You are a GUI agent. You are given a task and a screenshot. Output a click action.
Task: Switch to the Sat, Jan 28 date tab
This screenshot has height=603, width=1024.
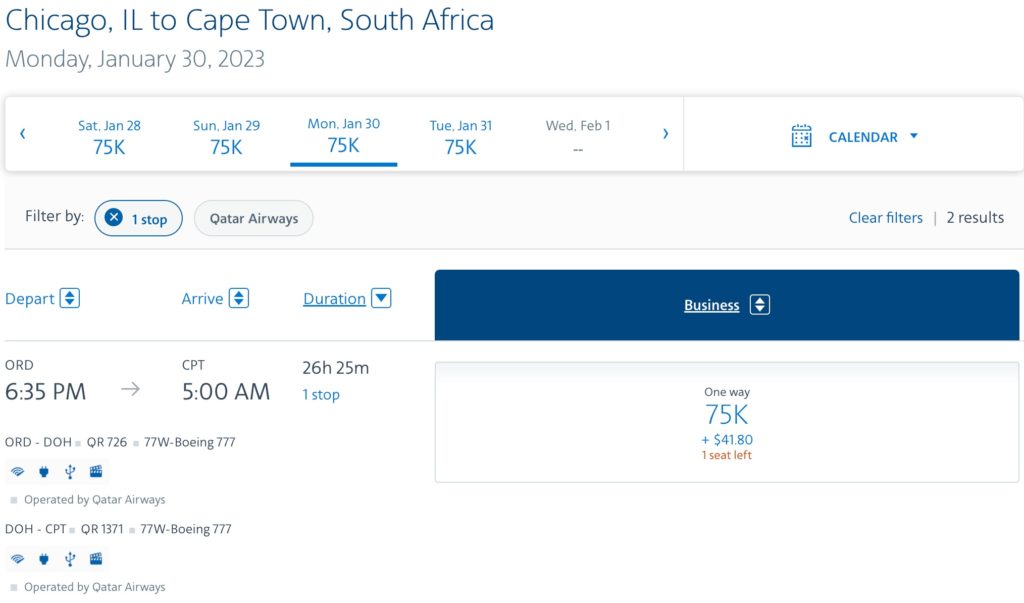pyautogui.click(x=110, y=135)
